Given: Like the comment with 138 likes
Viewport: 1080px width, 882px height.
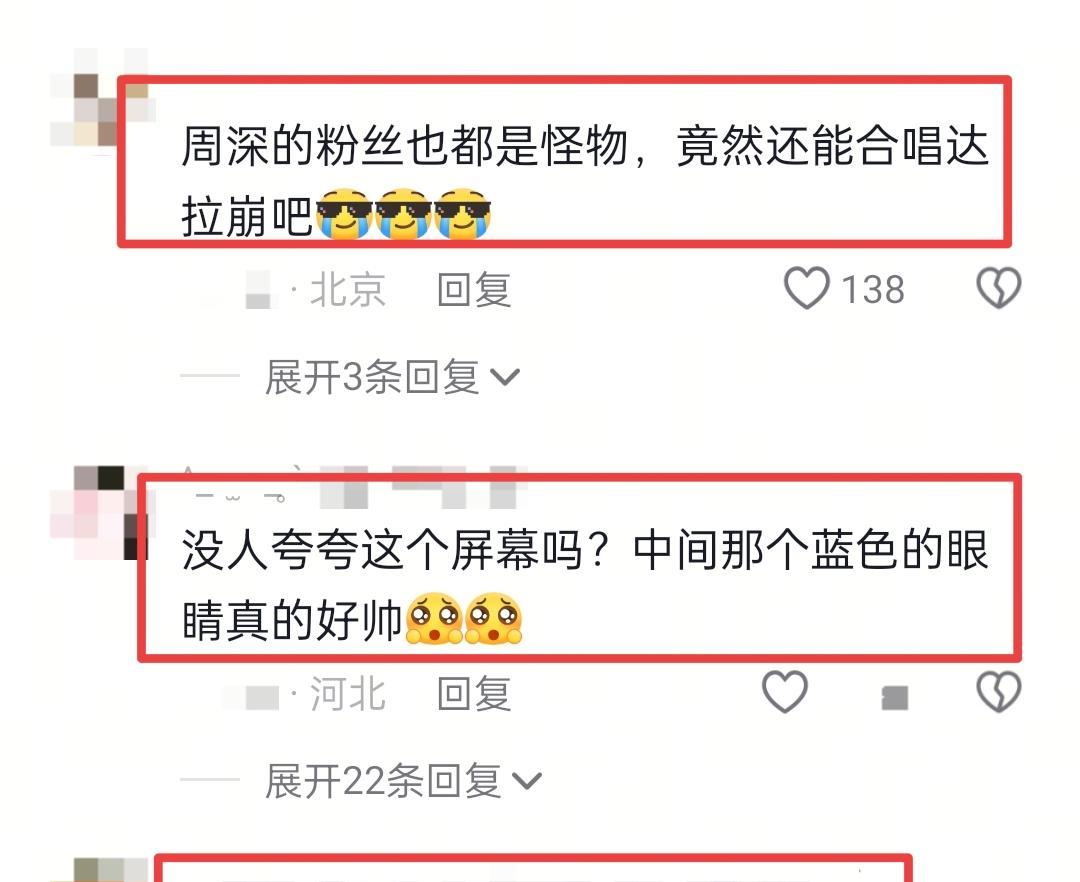Looking at the screenshot, I should (x=807, y=288).
